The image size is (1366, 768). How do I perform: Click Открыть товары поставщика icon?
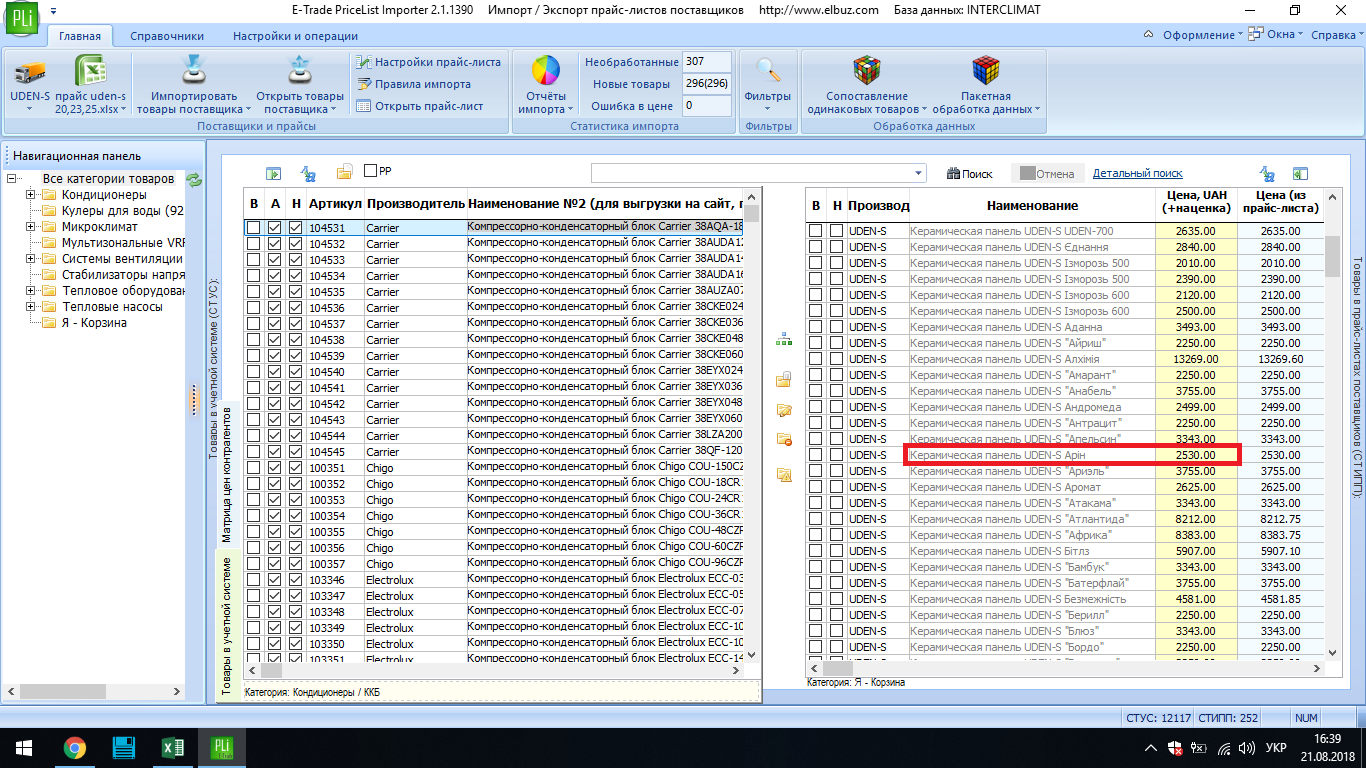point(299,72)
